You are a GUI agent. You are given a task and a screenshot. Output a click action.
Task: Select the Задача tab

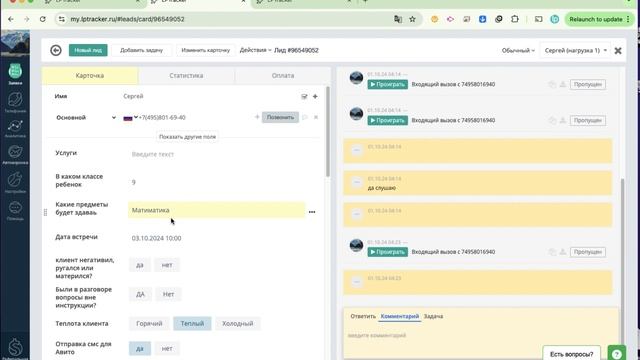click(433, 316)
